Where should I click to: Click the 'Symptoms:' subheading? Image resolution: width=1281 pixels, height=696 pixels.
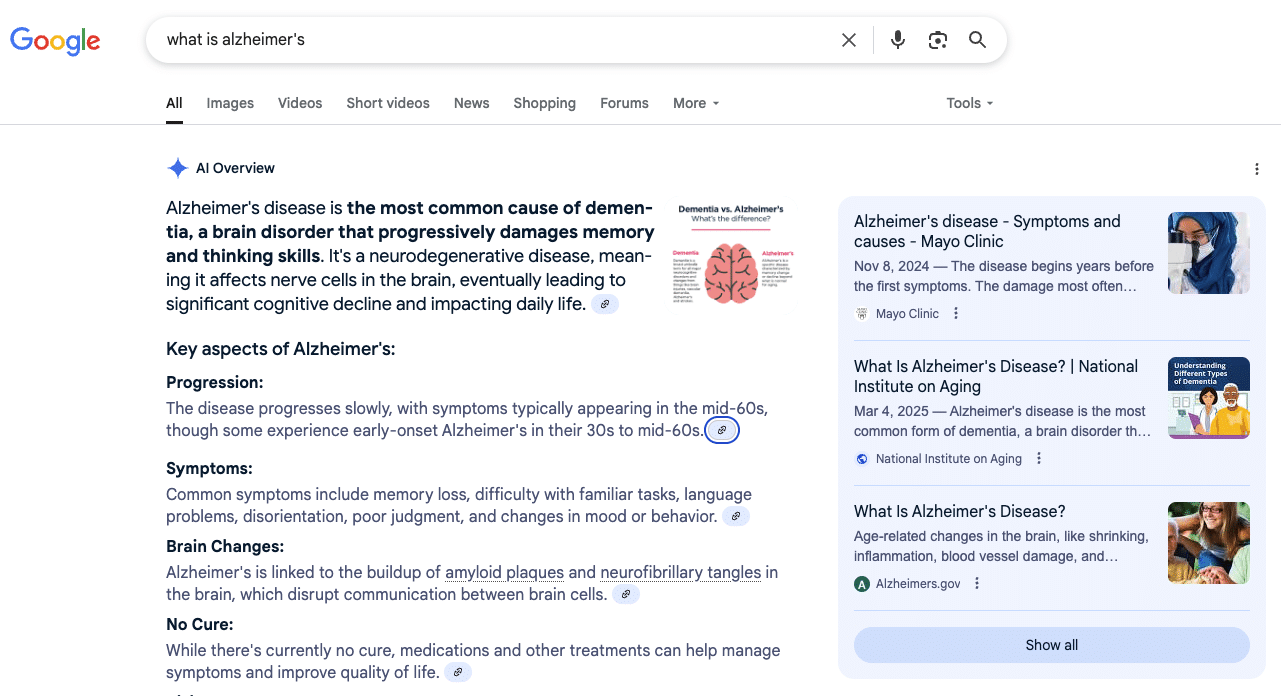pyautogui.click(x=209, y=468)
